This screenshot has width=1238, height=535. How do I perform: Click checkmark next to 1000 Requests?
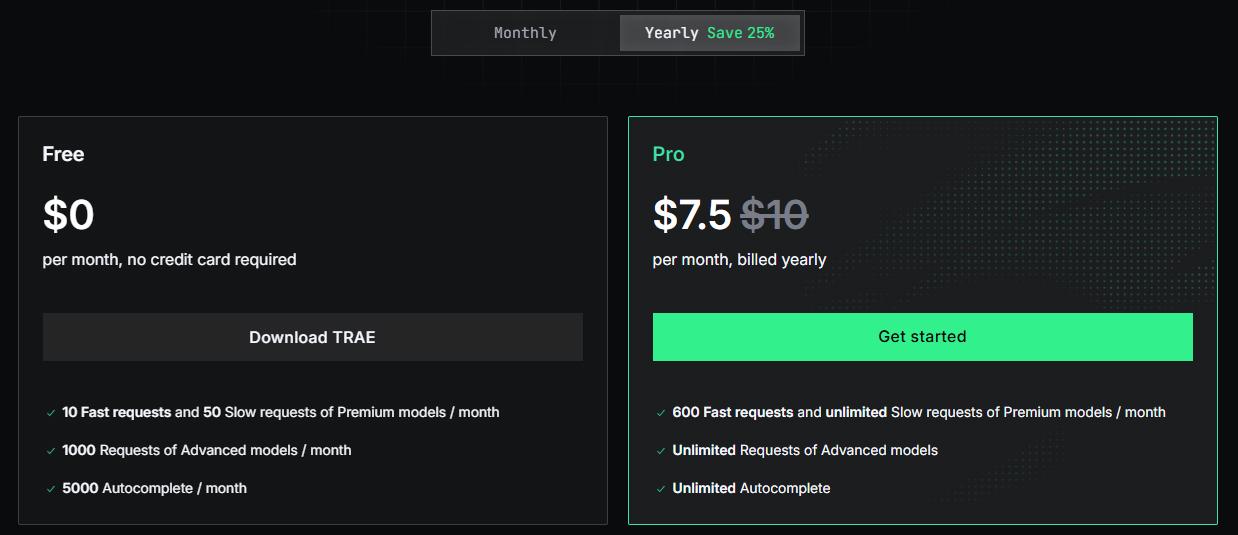tap(51, 451)
